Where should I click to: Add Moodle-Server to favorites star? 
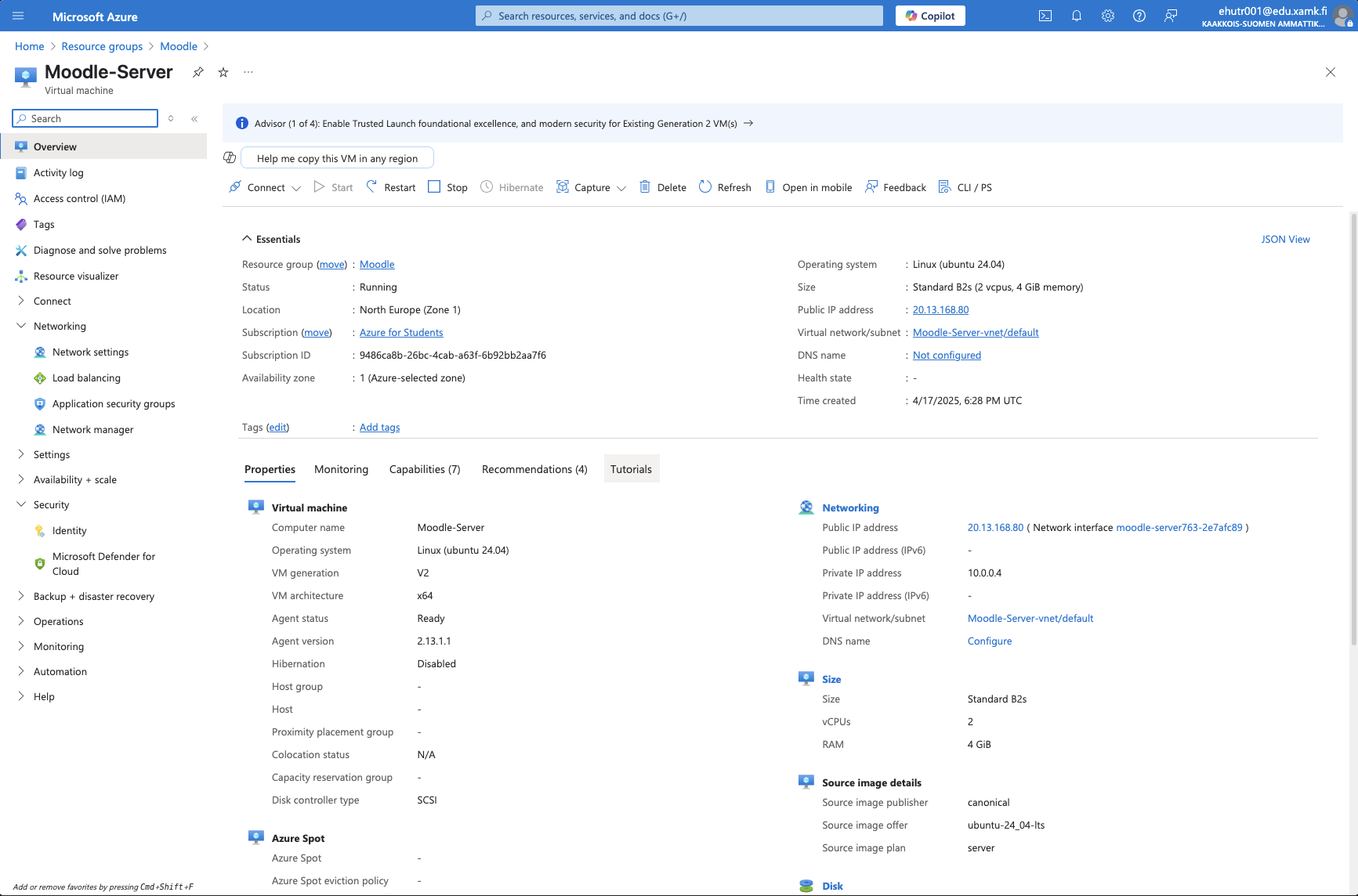coord(223,72)
